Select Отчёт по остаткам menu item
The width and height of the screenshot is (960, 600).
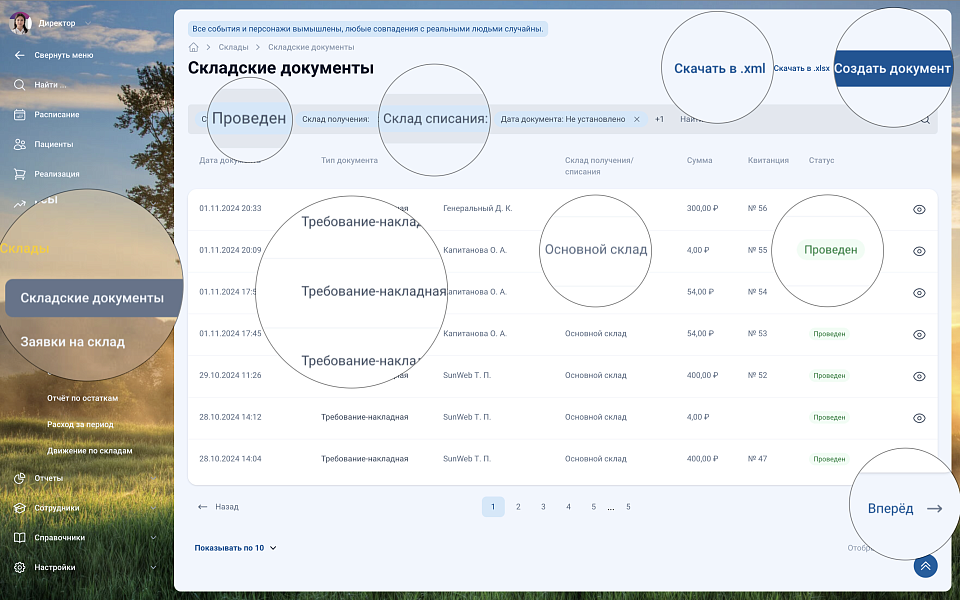point(82,398)
